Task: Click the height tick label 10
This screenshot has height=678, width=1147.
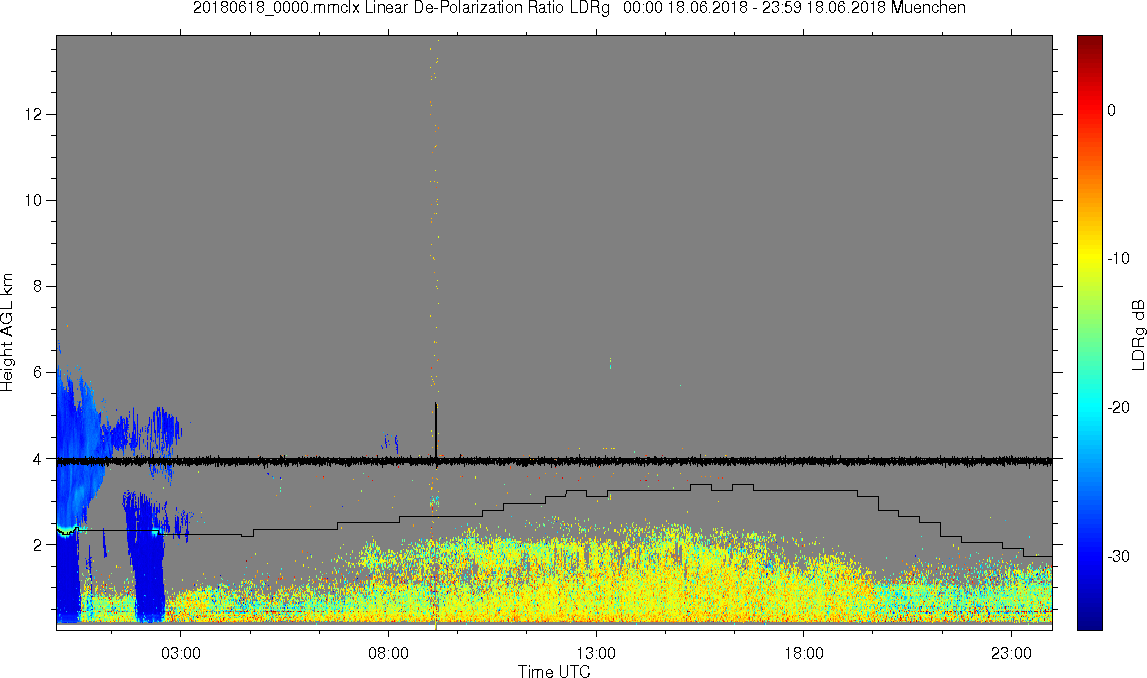Action: point(34,200)
